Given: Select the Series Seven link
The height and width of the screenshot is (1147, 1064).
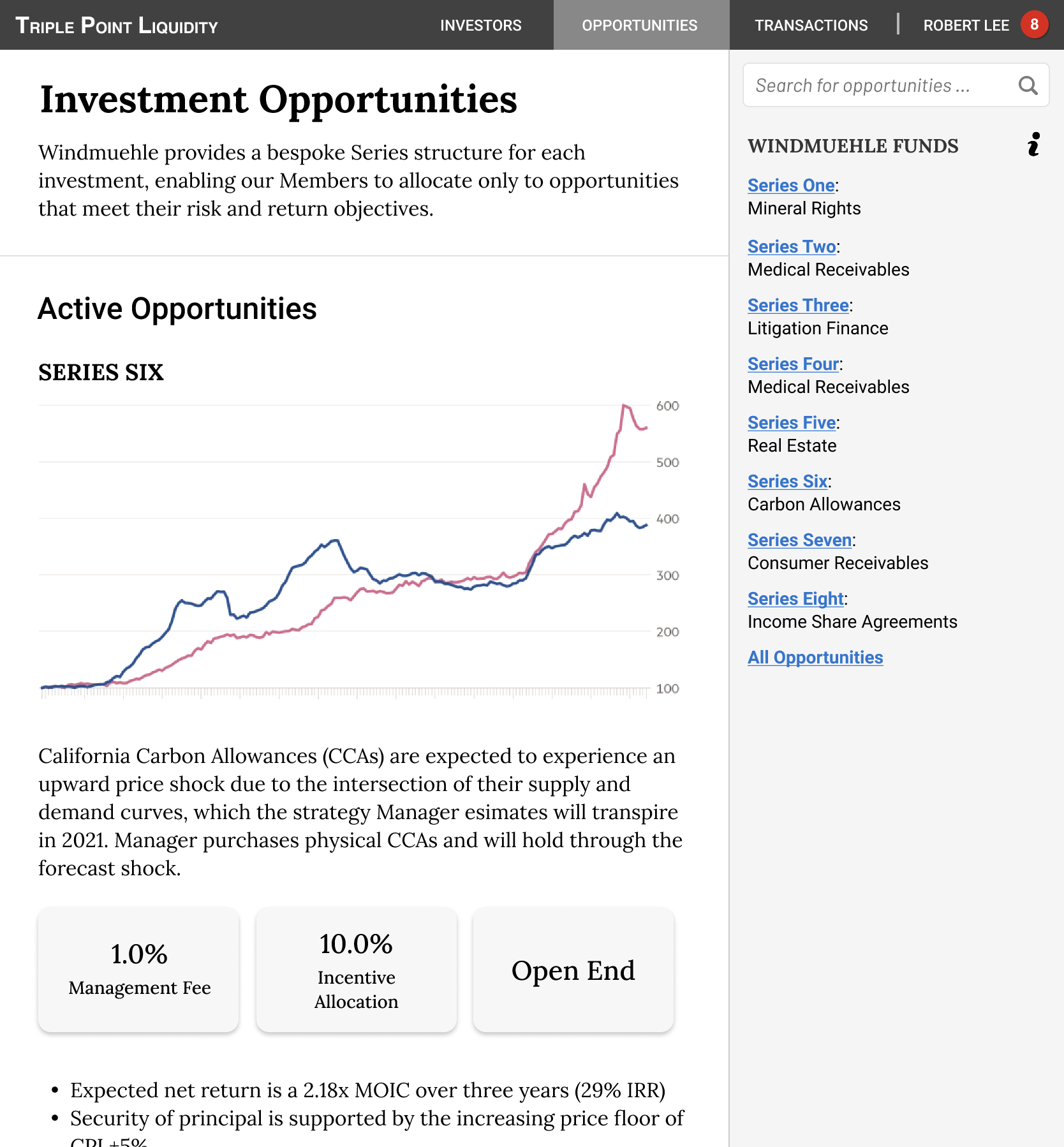Looking at the screenshot, I should [x=799, y=540].
